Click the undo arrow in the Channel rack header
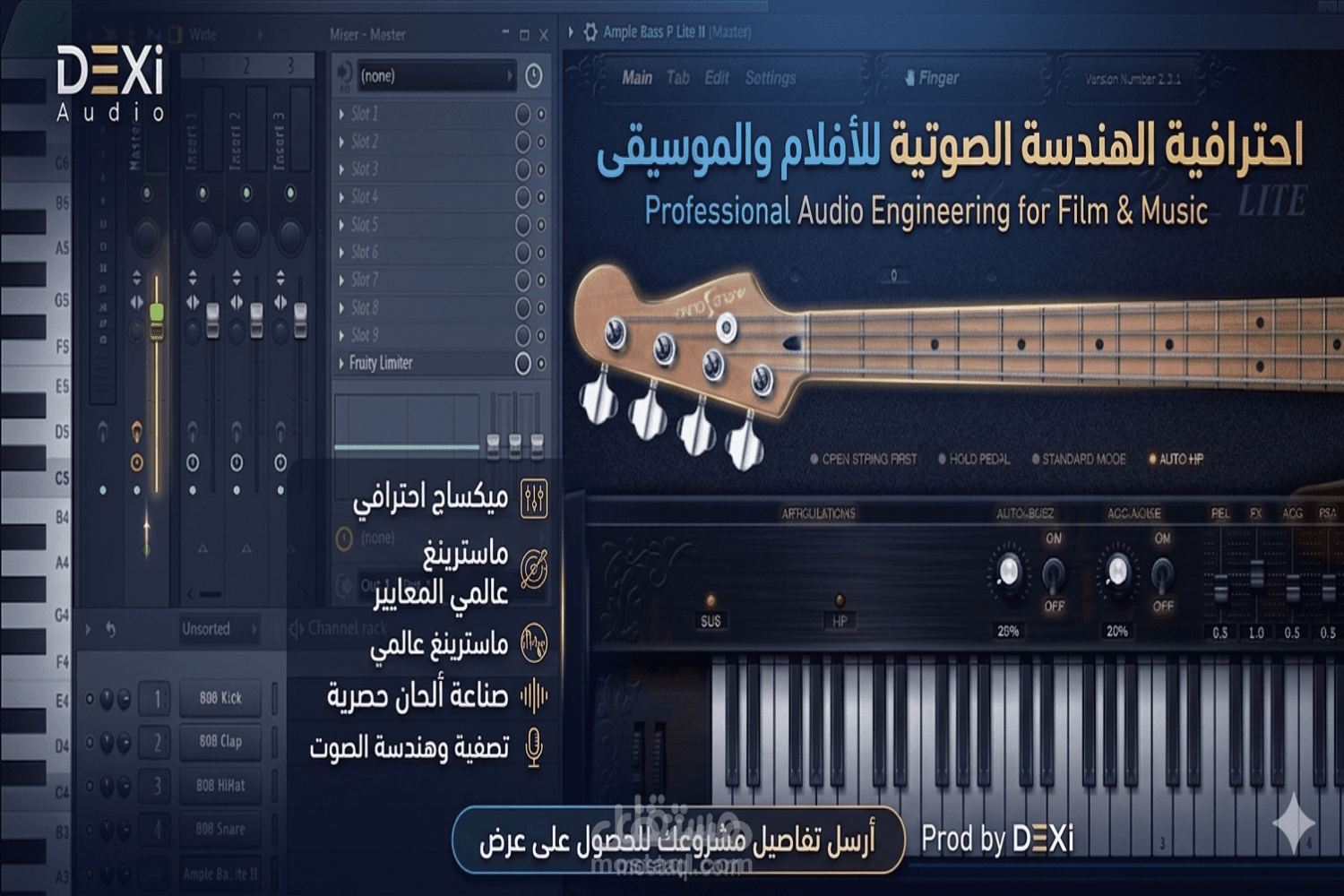1344x896 pixels. [x=110, y=630]
